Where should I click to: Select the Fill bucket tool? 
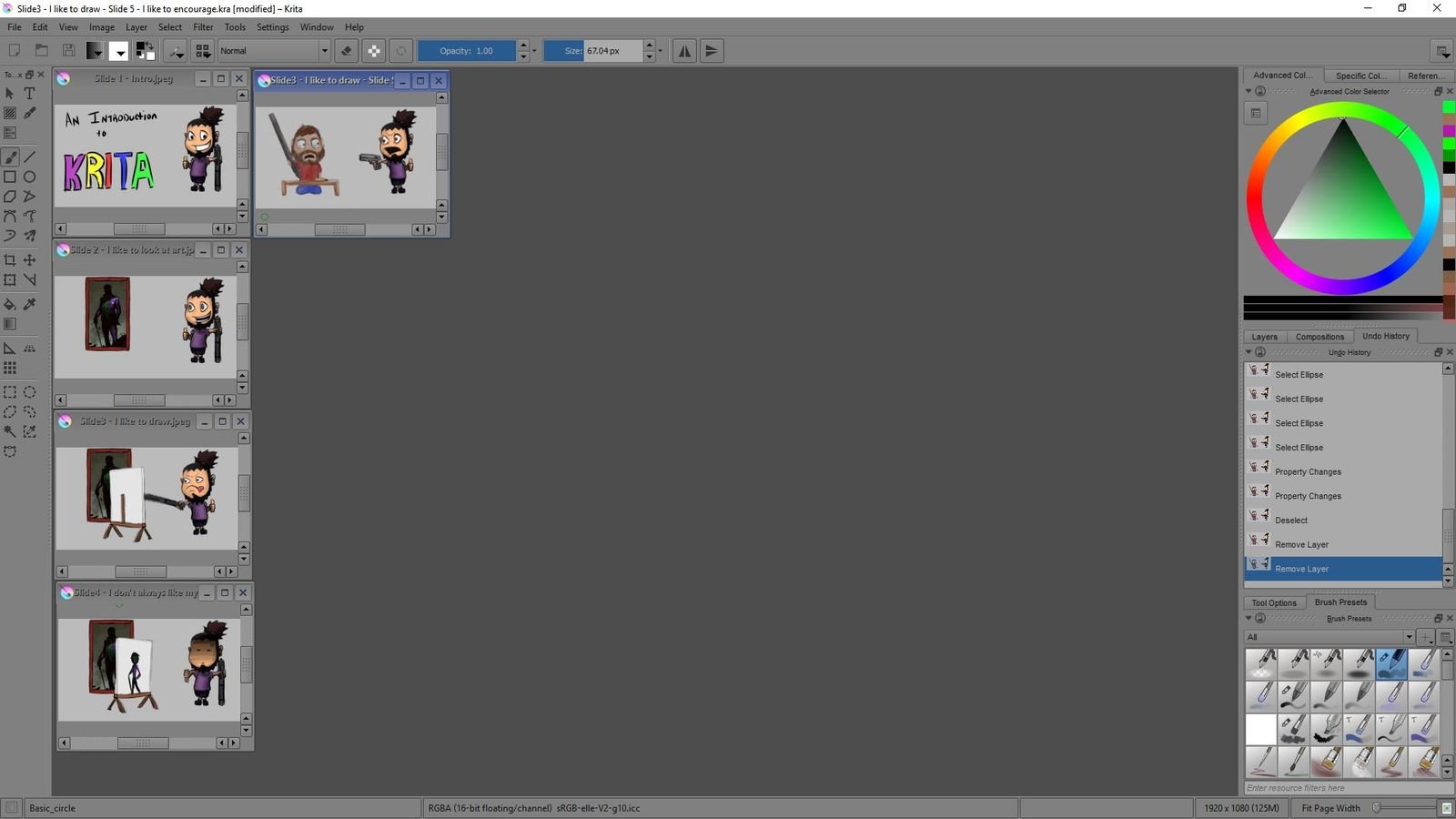click(x=10, y=304)
